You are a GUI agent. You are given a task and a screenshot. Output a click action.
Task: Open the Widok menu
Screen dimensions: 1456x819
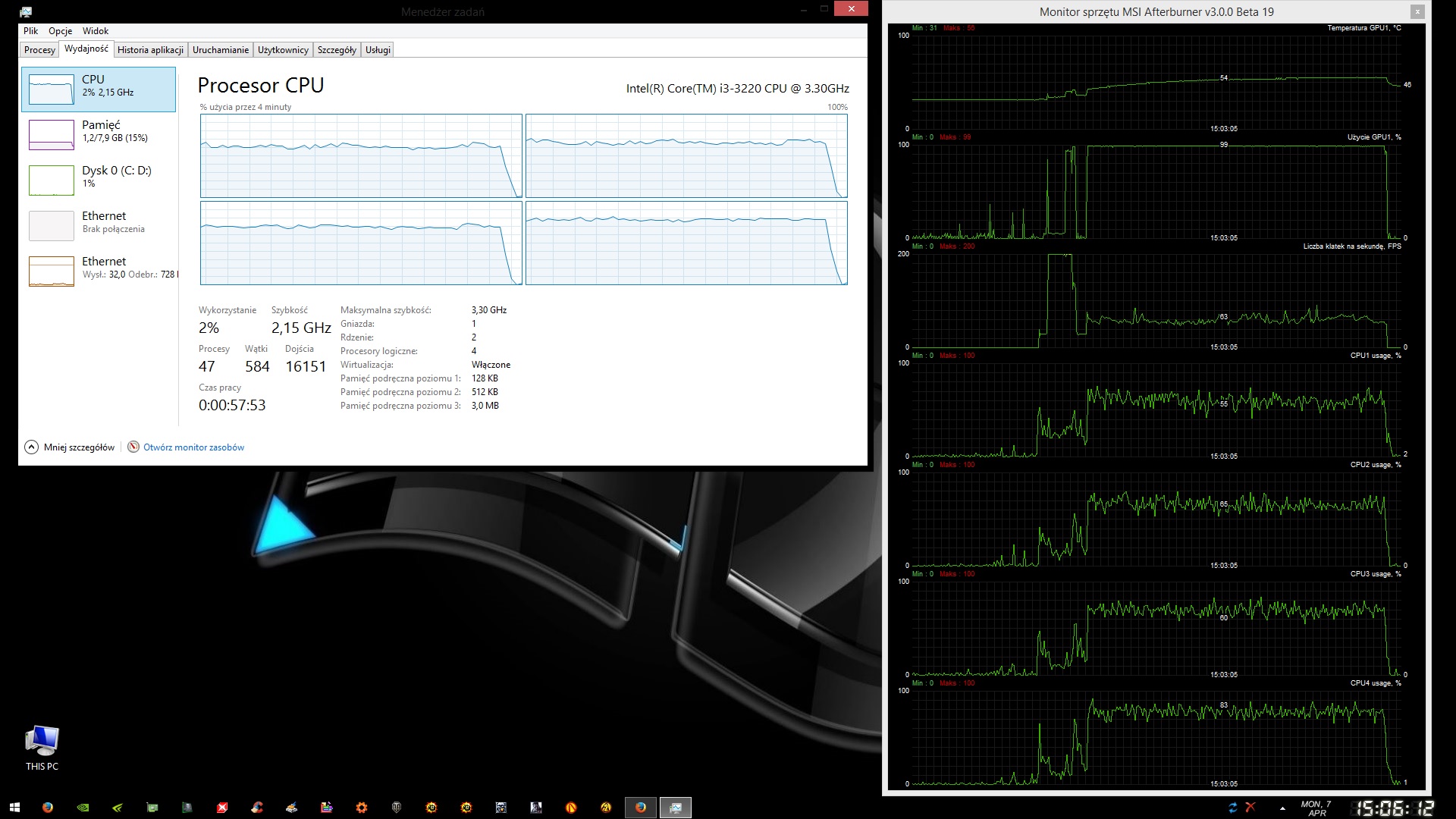pos(96,31)
